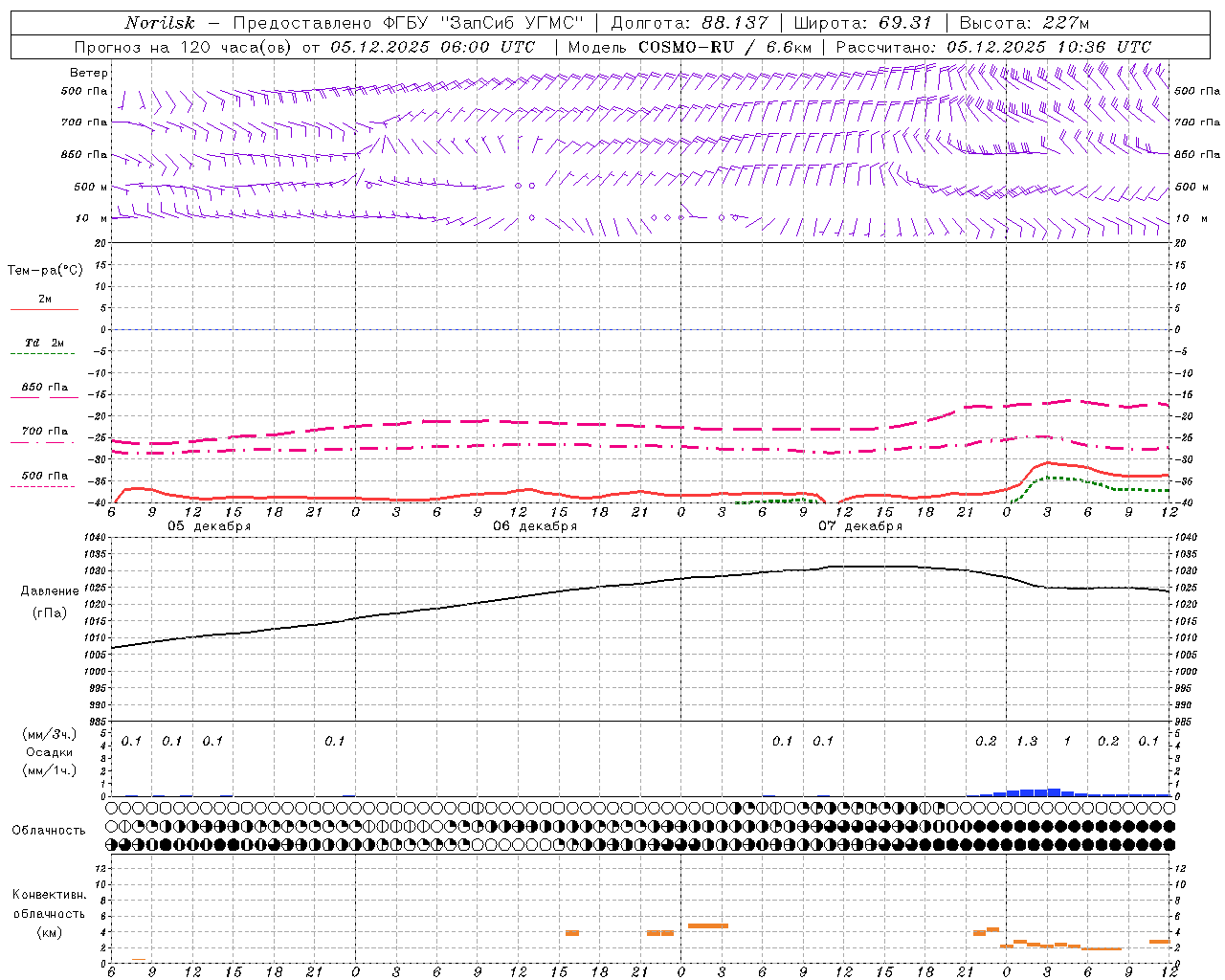Screen dimensions: 1225x980
Task: Click the longest orange convective cloud bar
Action: coord(708,925)
